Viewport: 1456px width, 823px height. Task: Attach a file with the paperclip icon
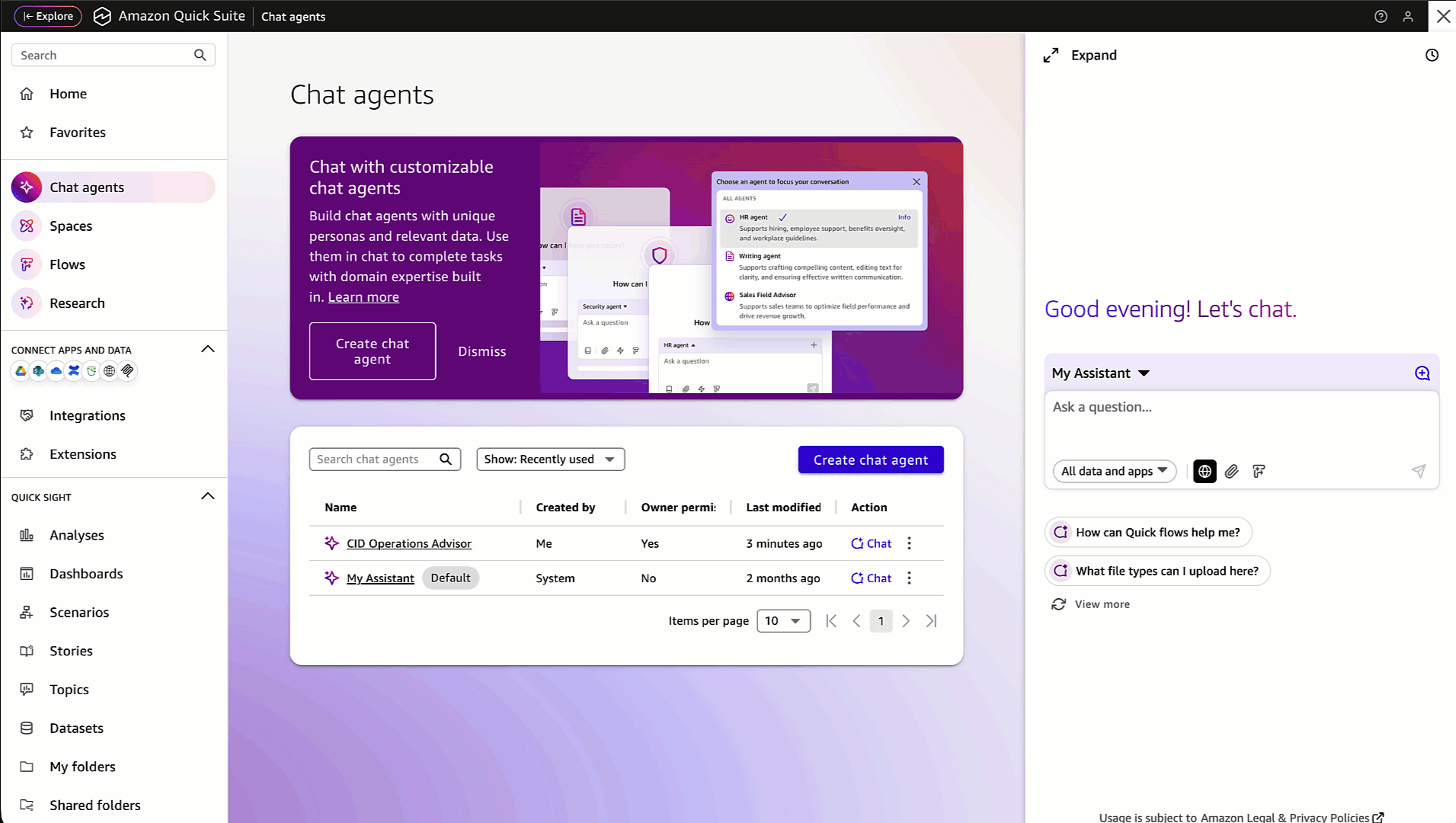pyautogui.click(x=1231, y=471)
